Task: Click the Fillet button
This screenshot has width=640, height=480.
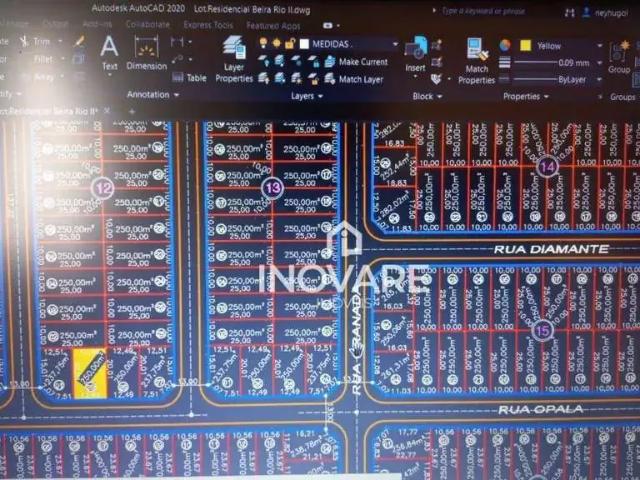Action: point(43,60)
